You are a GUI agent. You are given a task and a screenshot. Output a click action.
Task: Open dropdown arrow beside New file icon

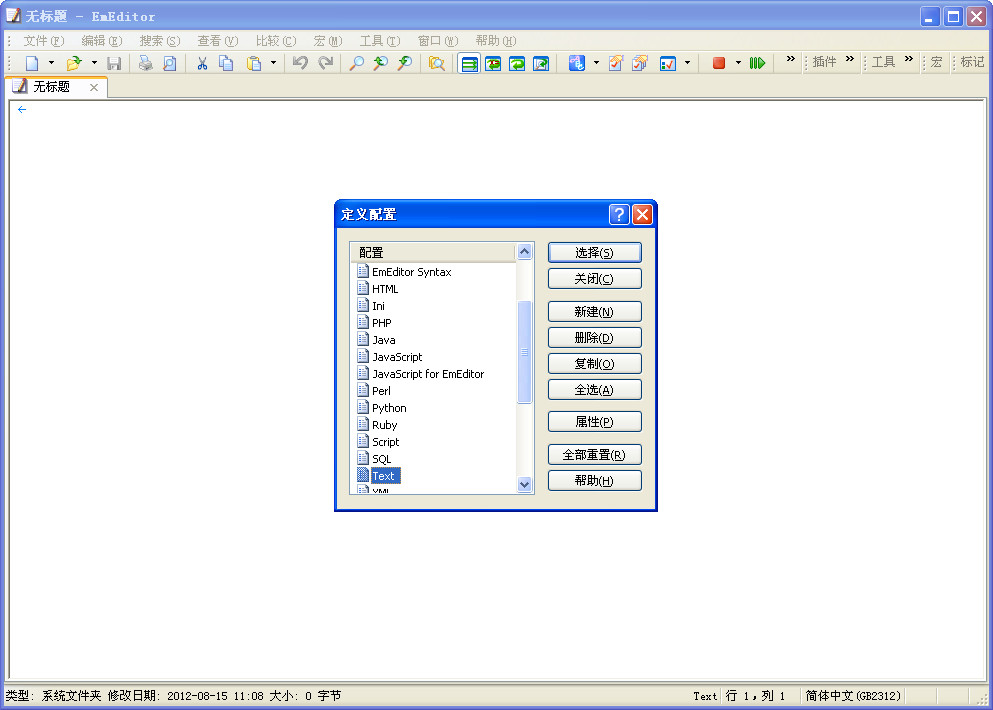pos(52,63)
